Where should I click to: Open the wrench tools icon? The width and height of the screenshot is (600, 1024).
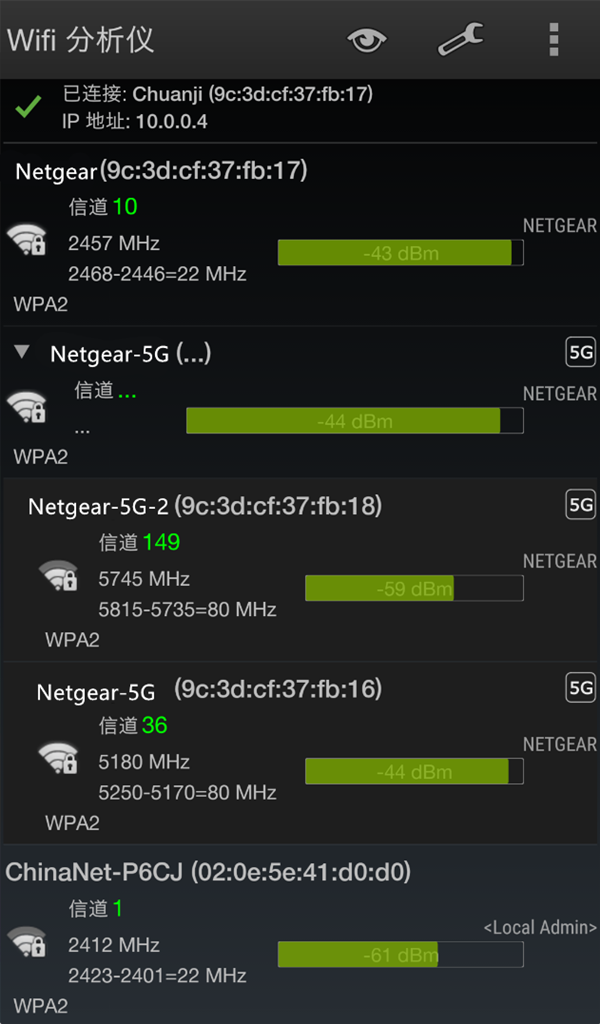click(460, 39)
